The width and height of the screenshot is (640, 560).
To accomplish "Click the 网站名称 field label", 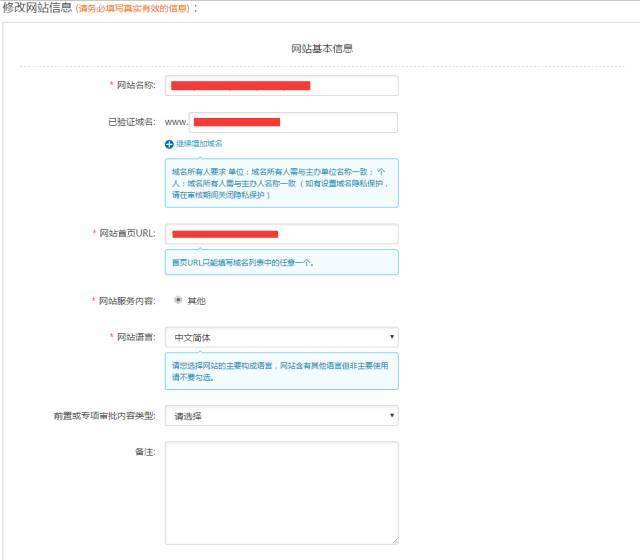I will (131, 86).
